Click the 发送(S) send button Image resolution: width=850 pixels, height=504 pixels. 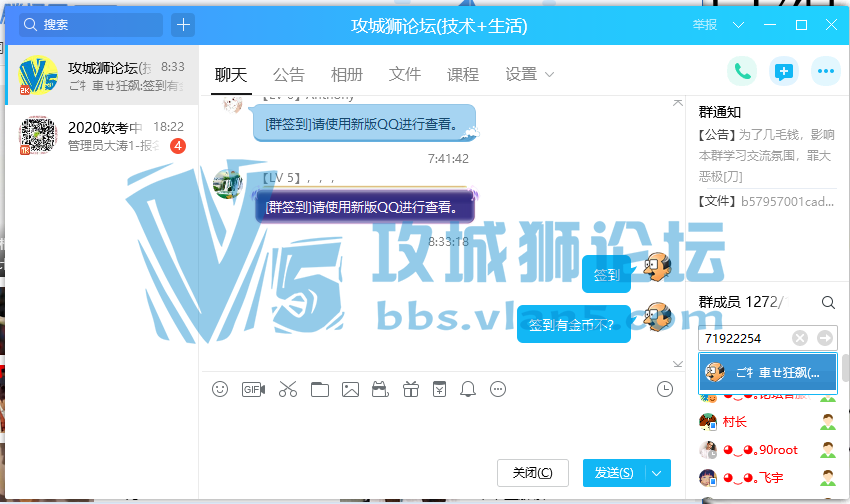613,473
